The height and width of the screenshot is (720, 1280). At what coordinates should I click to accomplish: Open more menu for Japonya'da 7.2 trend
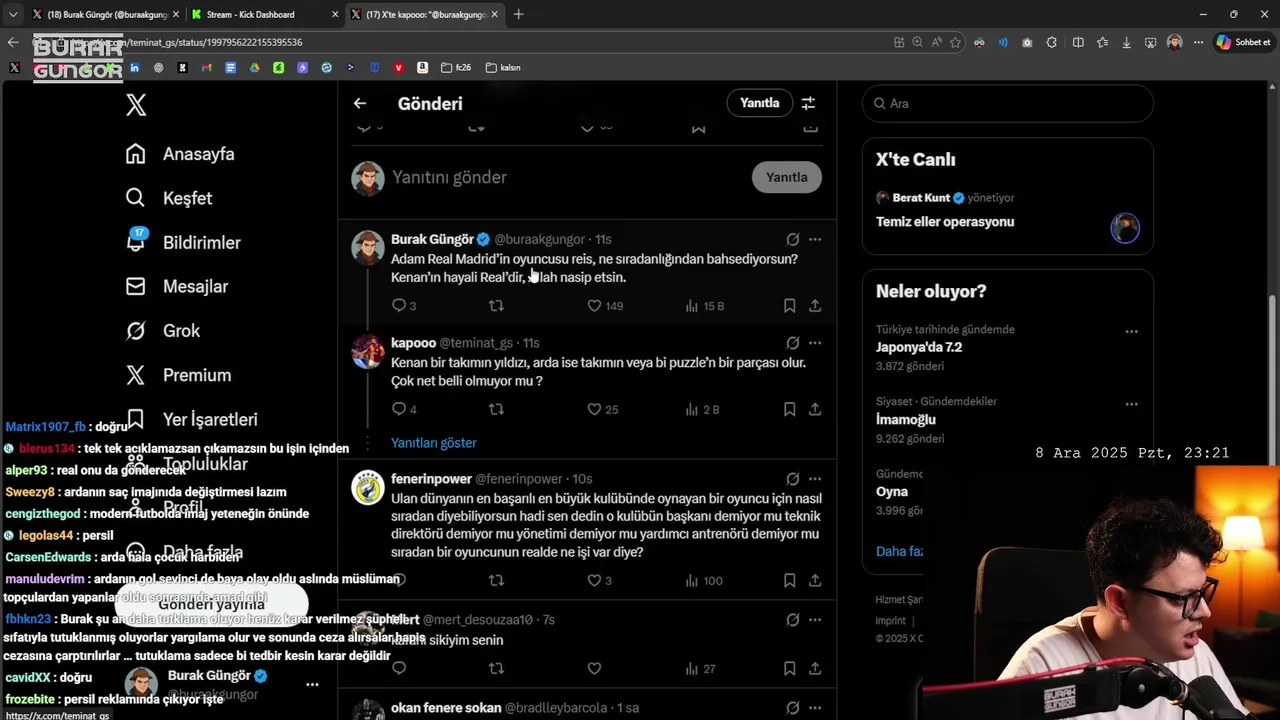[1131, 331]
